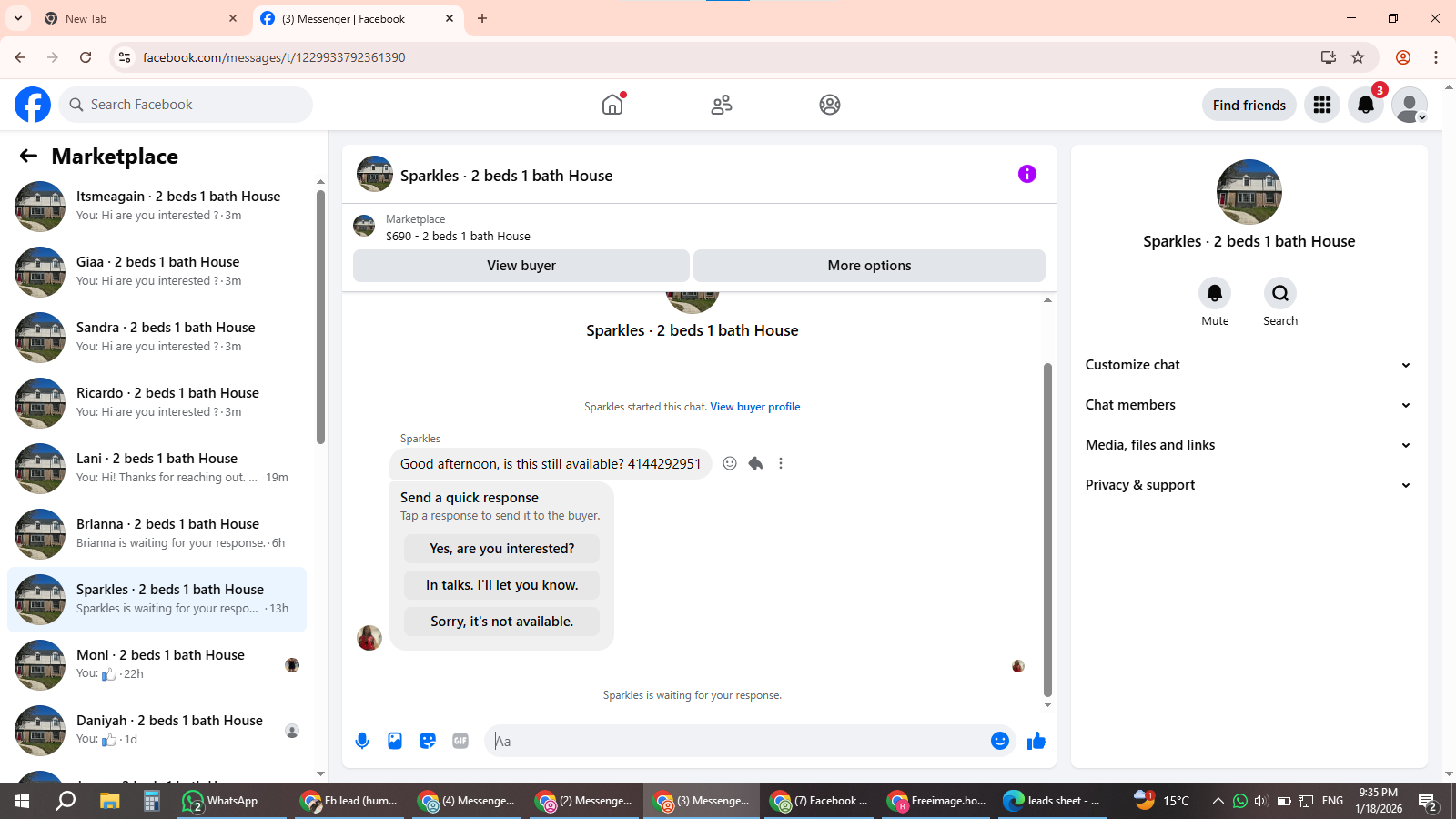Click the Search Facebook field
Screen dimensions: 1456x819
click(x=186, y=105)
